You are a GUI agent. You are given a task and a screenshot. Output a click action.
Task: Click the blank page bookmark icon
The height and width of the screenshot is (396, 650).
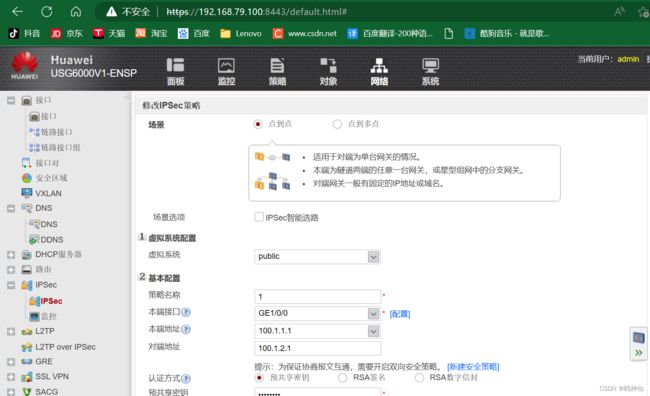click(449, 34)
